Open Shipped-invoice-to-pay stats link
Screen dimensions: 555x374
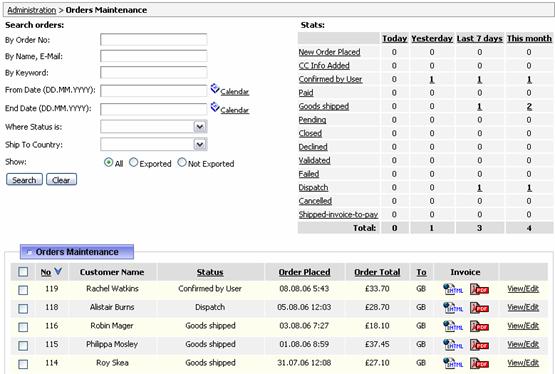(338, 214)
